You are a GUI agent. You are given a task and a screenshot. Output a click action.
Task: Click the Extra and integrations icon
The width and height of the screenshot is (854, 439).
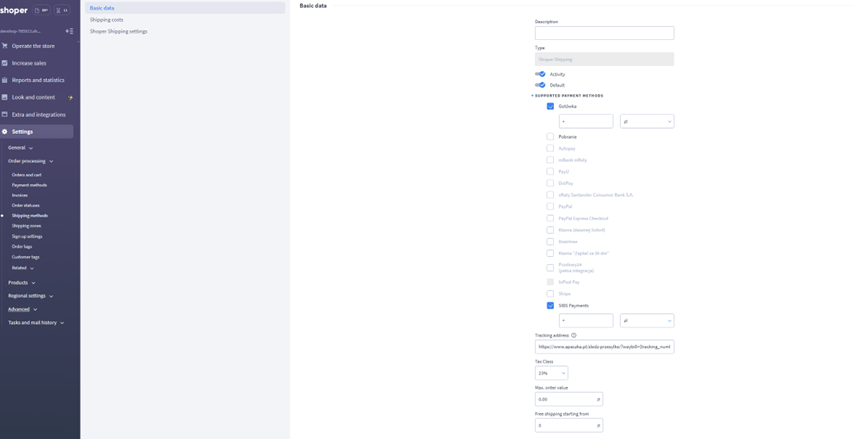point(5,114)
